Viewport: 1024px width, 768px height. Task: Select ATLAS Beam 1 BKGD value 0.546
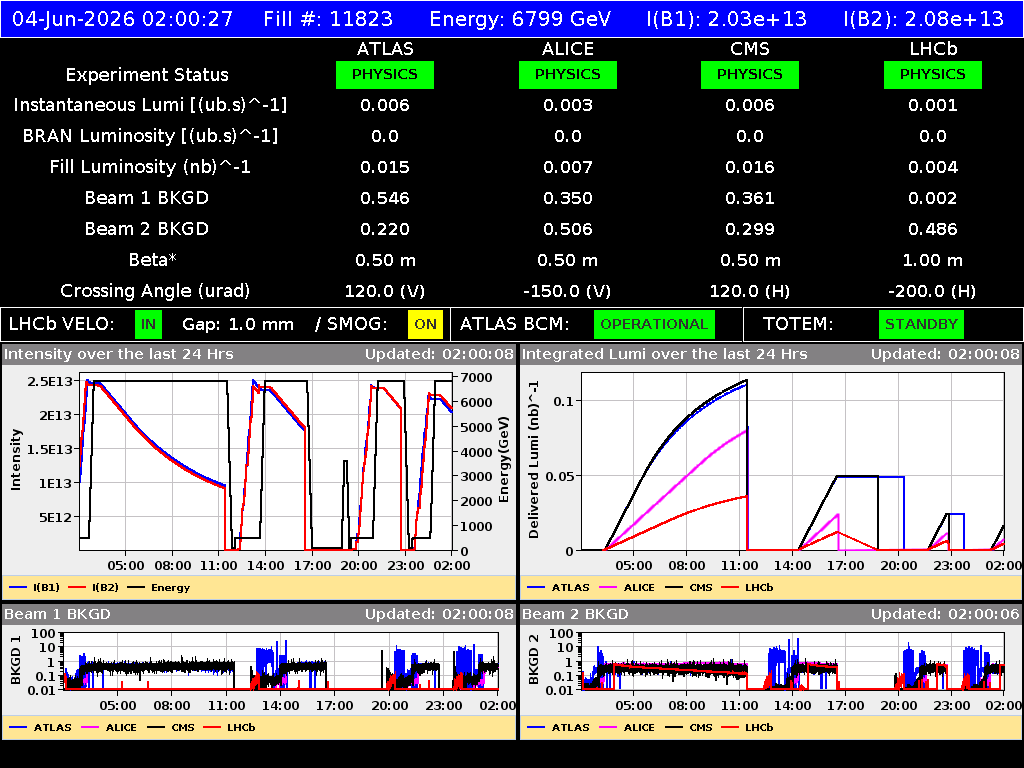385,198
